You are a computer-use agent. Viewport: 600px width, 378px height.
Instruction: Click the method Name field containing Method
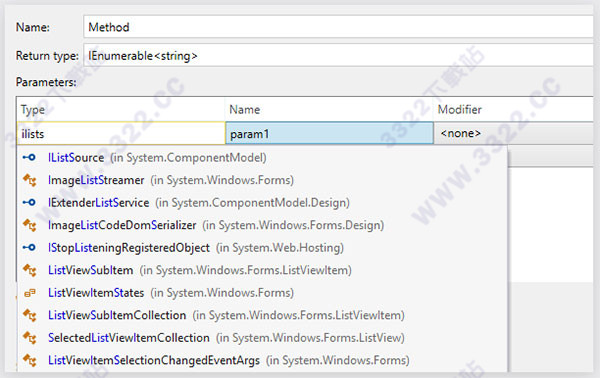click(x=338, y=27)
